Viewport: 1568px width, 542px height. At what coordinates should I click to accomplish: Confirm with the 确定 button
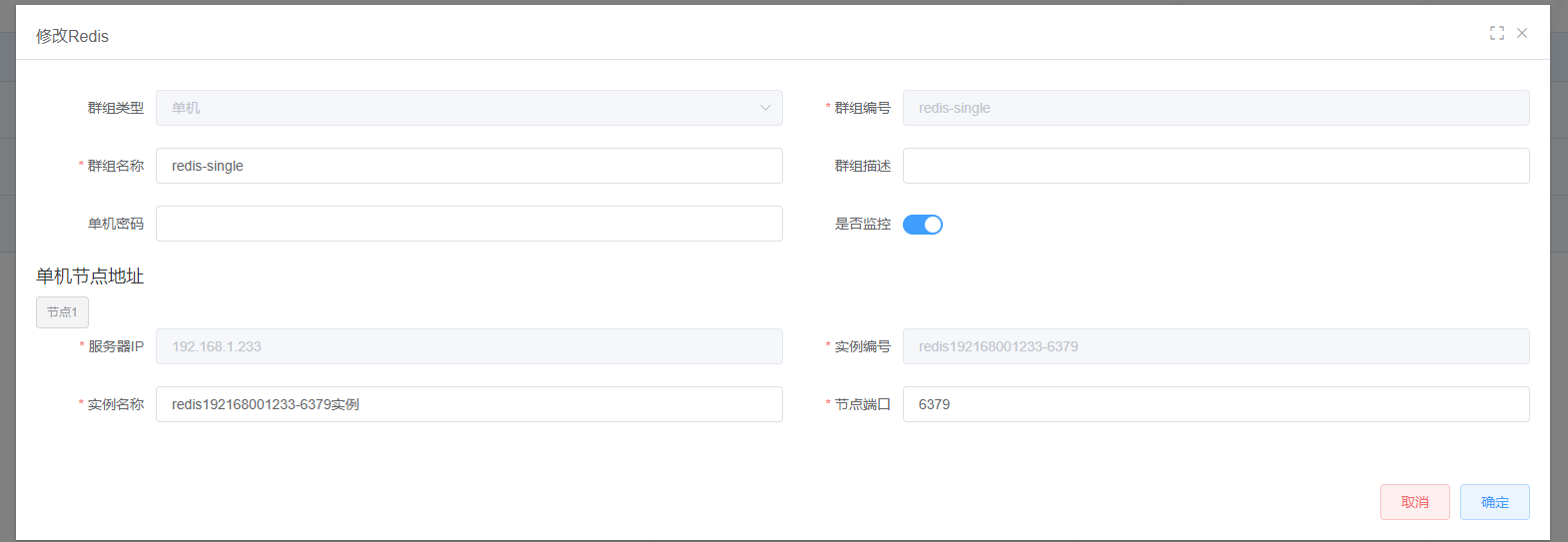click(1494, 502)
